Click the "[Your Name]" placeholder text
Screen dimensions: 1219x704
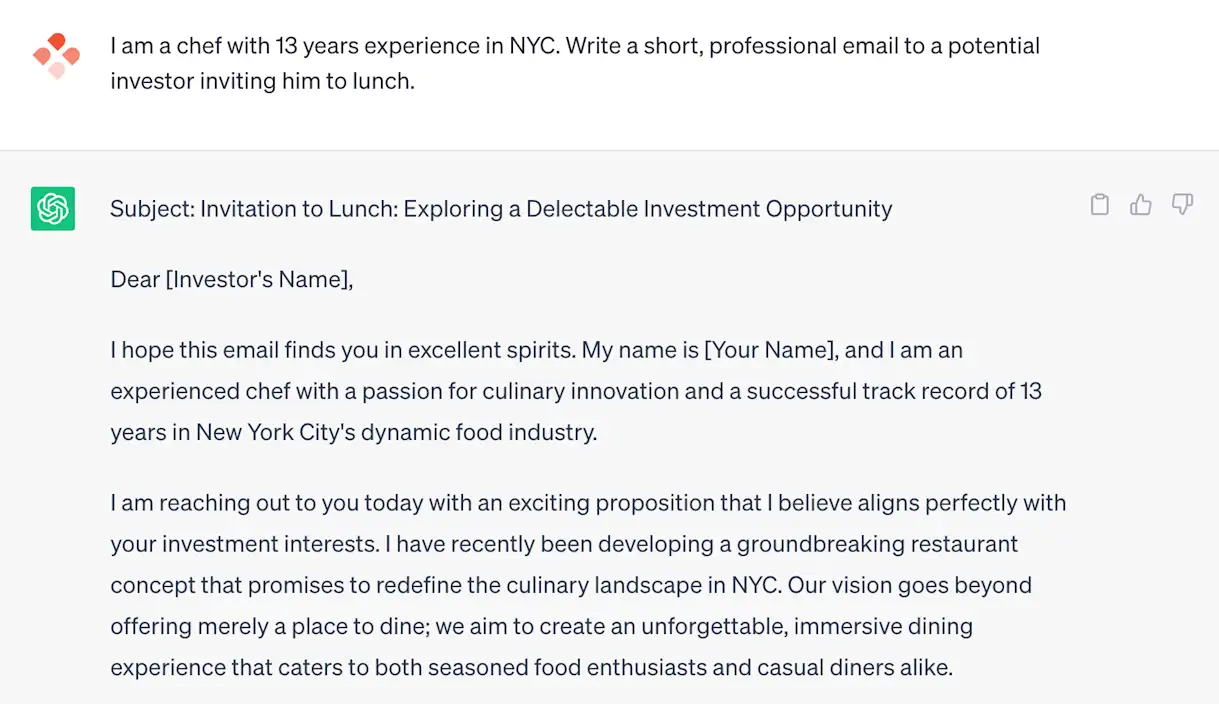pos(770,351)
